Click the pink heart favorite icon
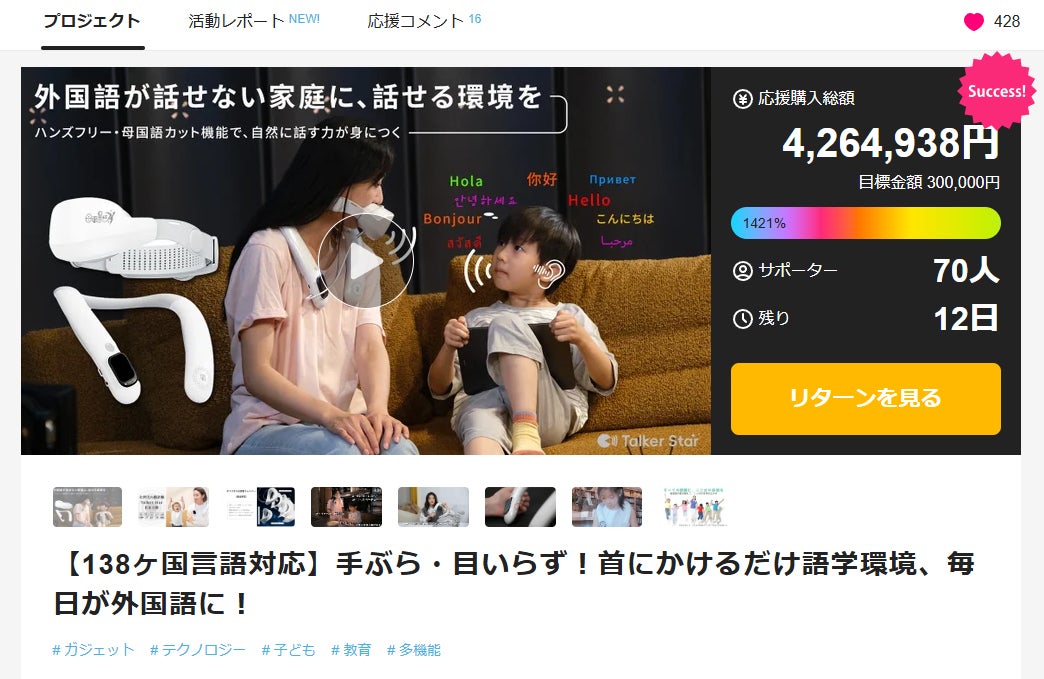 [973, 22]
